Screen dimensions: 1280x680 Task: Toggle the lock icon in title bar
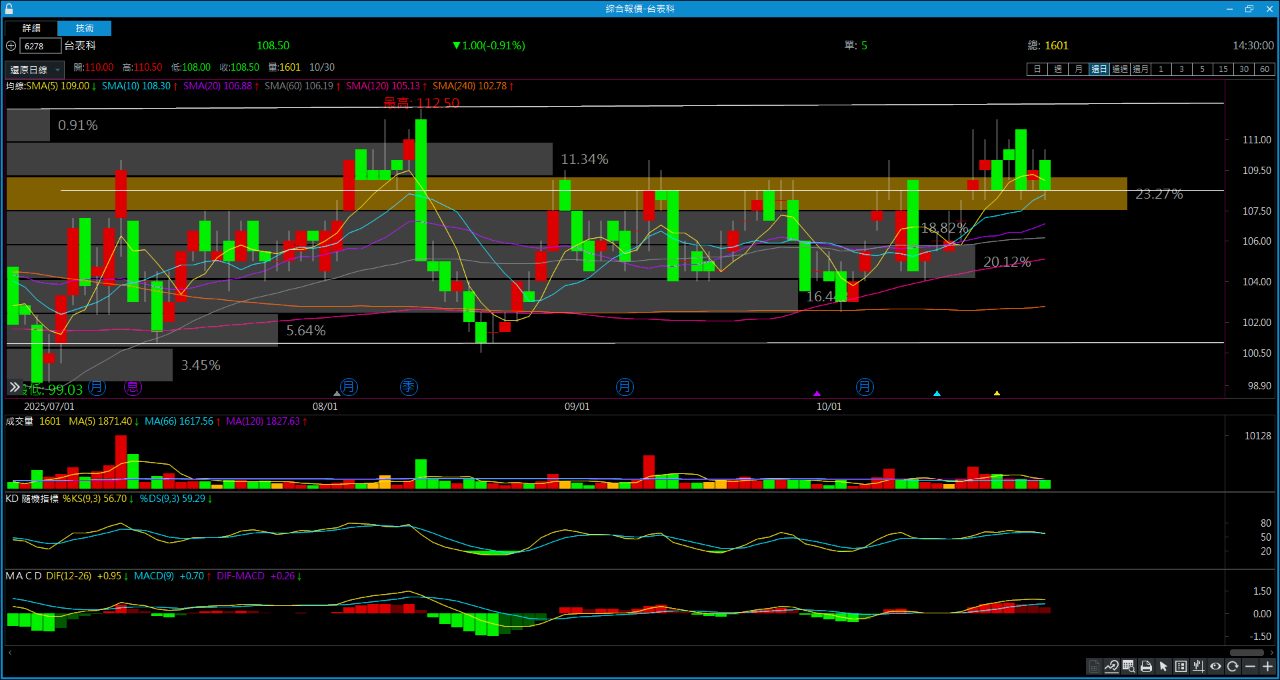(x=9, y=8)
